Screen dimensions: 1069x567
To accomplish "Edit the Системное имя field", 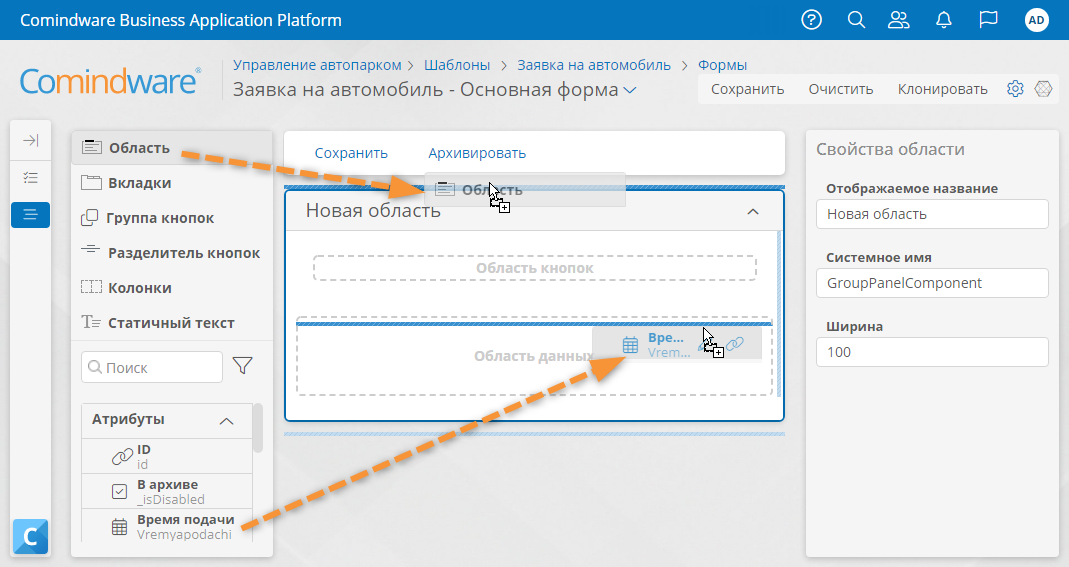I will [932, 283].
